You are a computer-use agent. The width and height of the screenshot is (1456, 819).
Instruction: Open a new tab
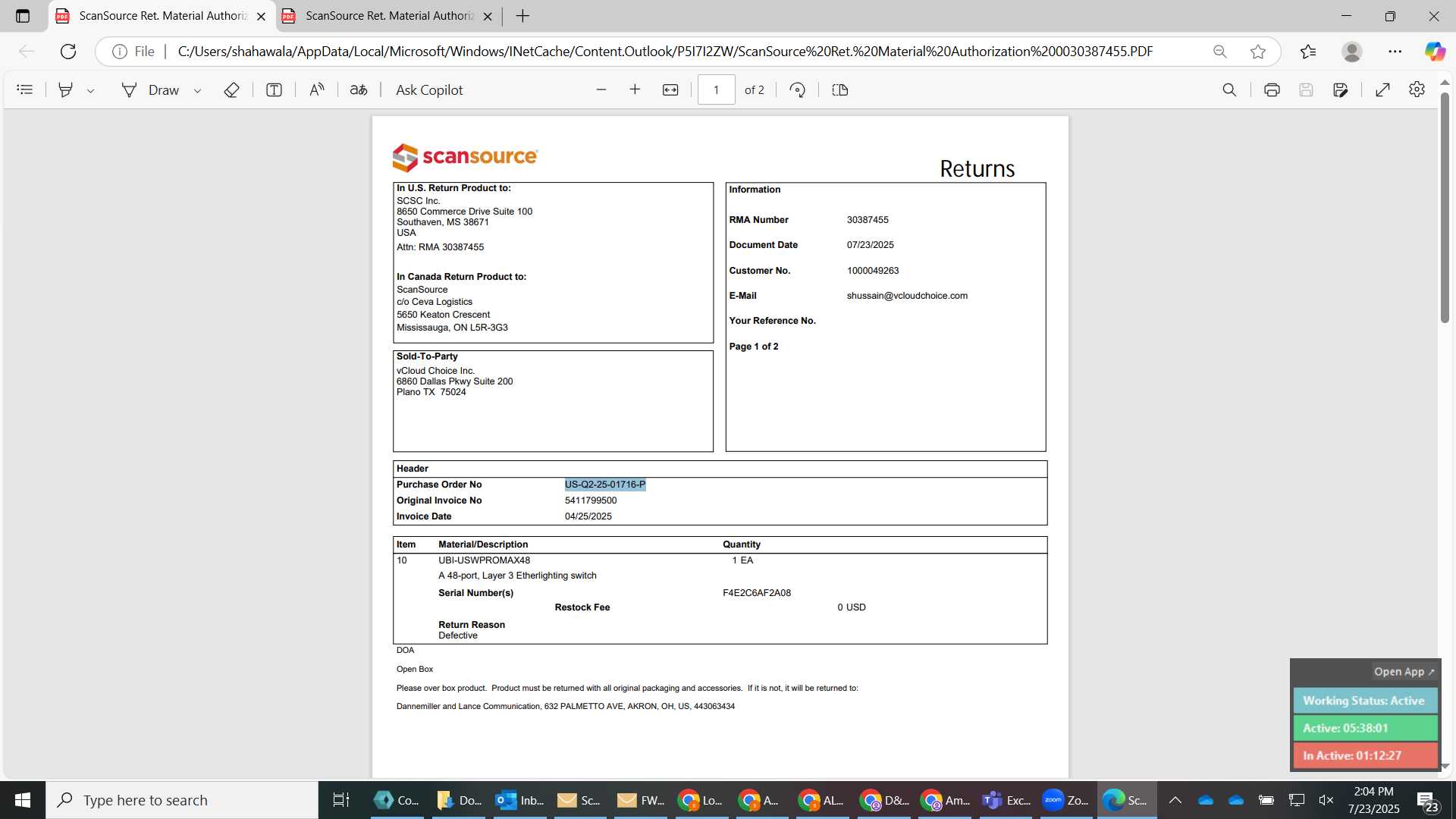tap(522, 16)
